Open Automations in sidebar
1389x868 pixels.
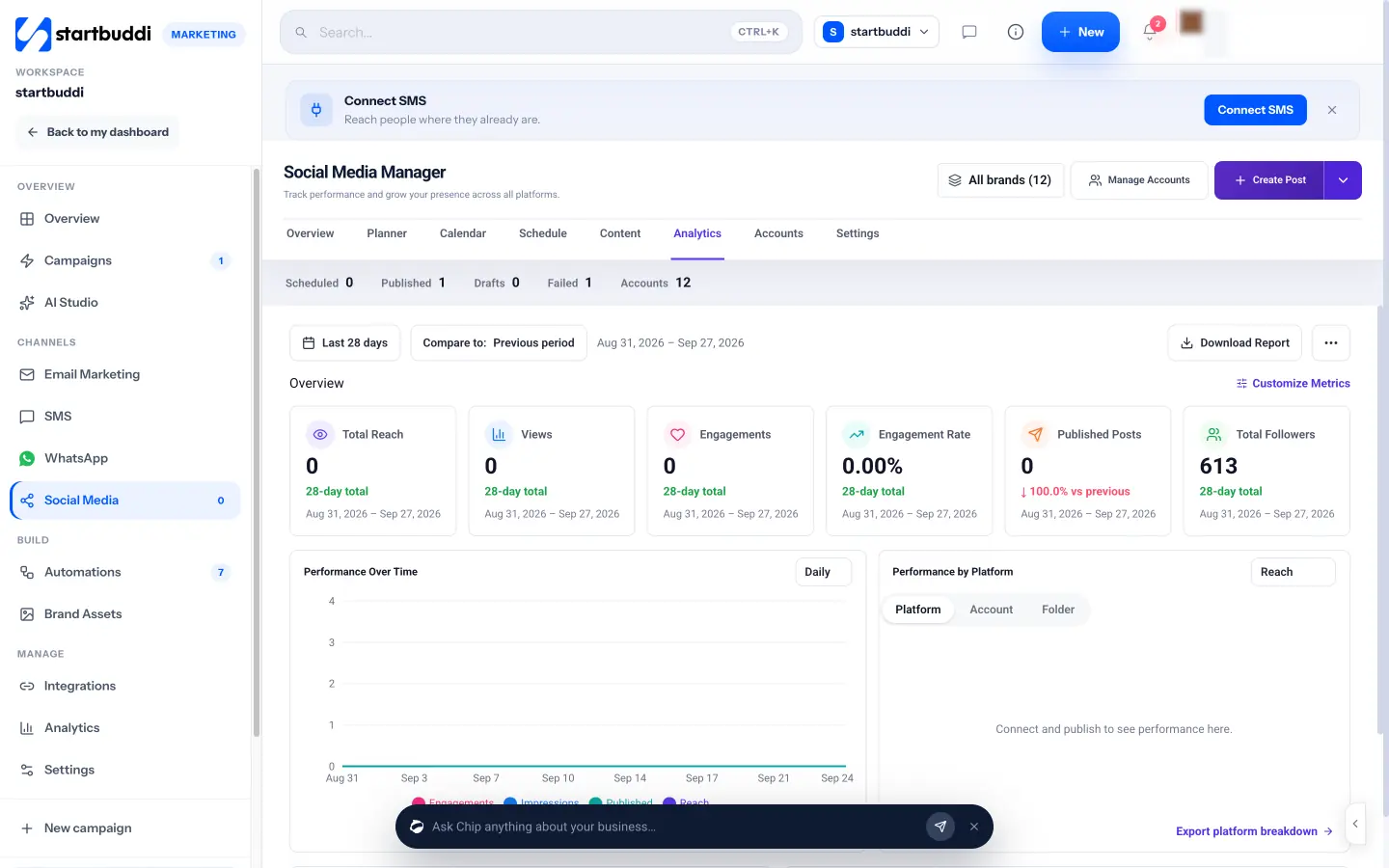point(125,572)
